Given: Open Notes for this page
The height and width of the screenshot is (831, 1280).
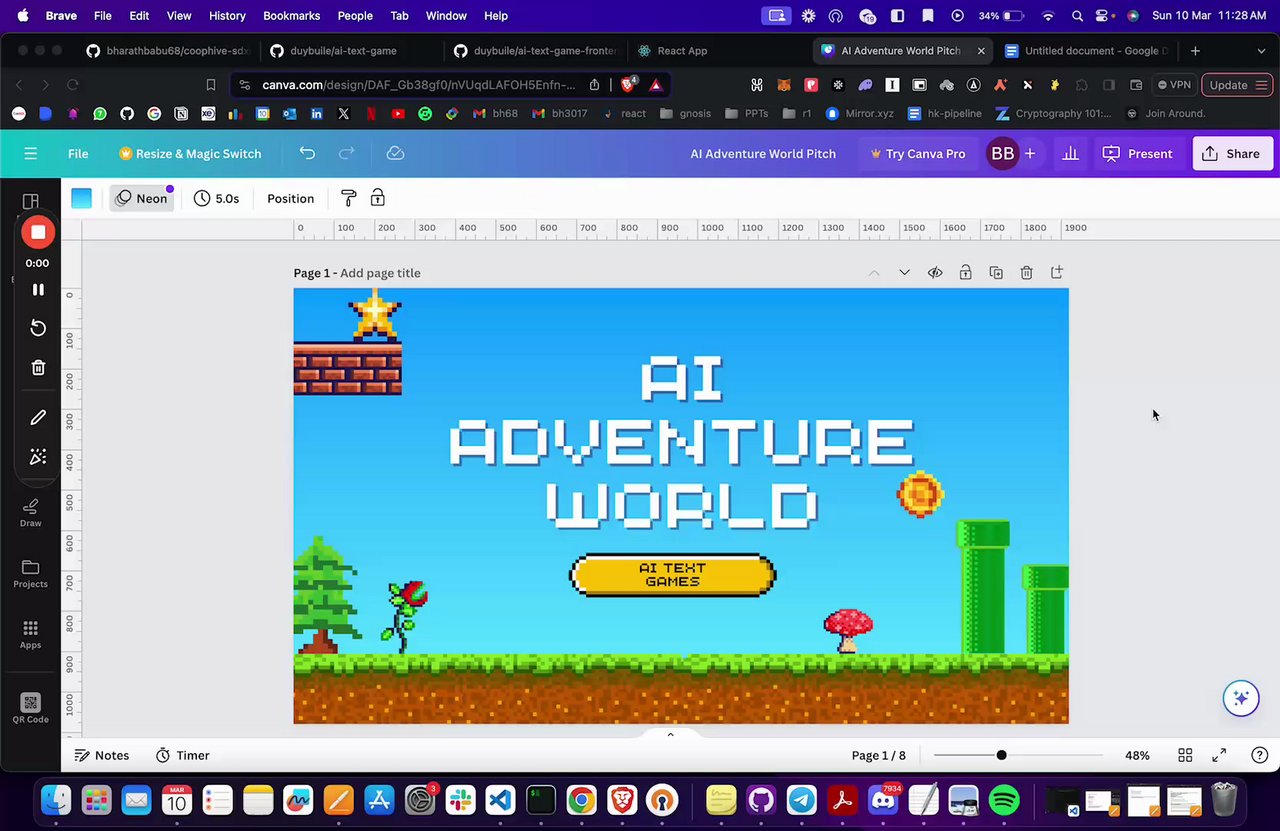Looking at the screenshot, I should tap(102, 755).
